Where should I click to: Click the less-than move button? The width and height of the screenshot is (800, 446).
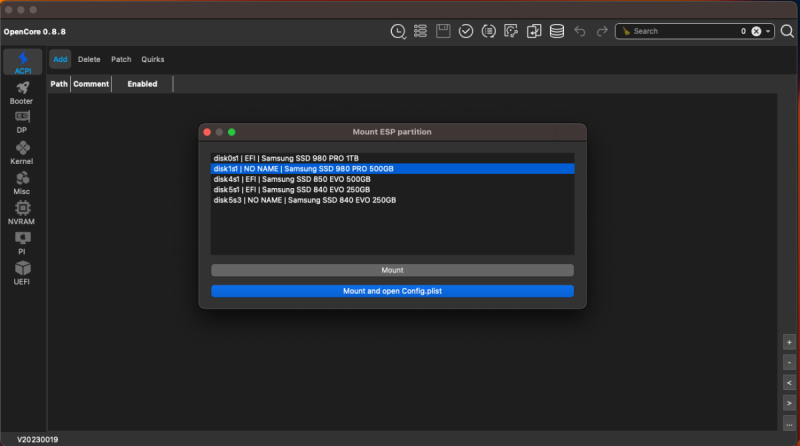[x=789, y=383]
